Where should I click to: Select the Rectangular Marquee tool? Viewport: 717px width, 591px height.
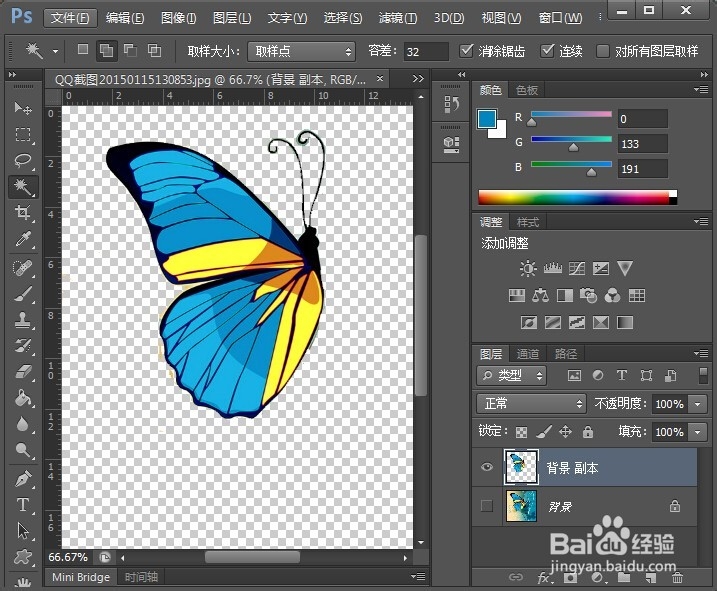22,134
